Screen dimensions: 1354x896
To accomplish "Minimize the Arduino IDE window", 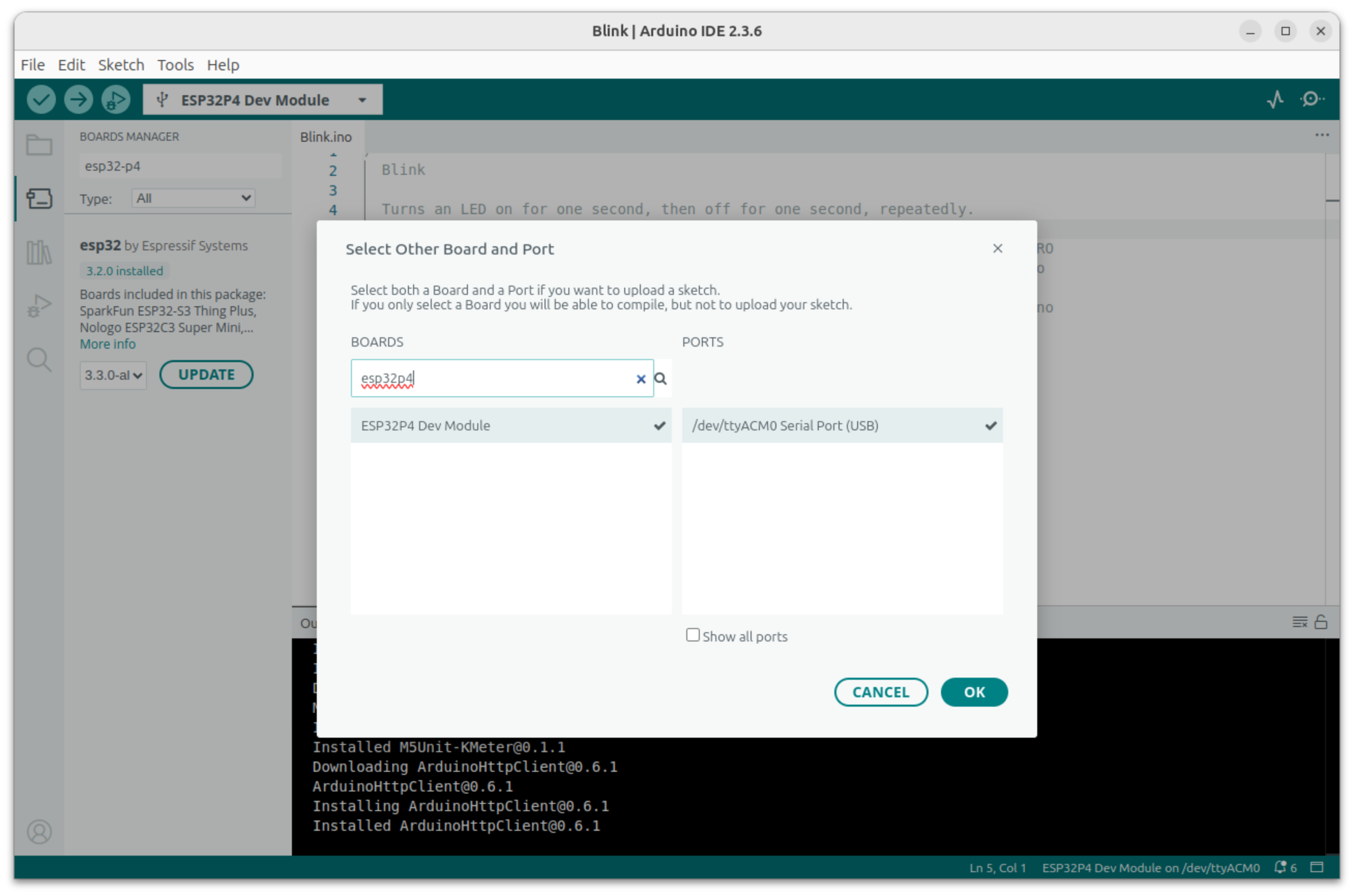I will pos(1250,32).
